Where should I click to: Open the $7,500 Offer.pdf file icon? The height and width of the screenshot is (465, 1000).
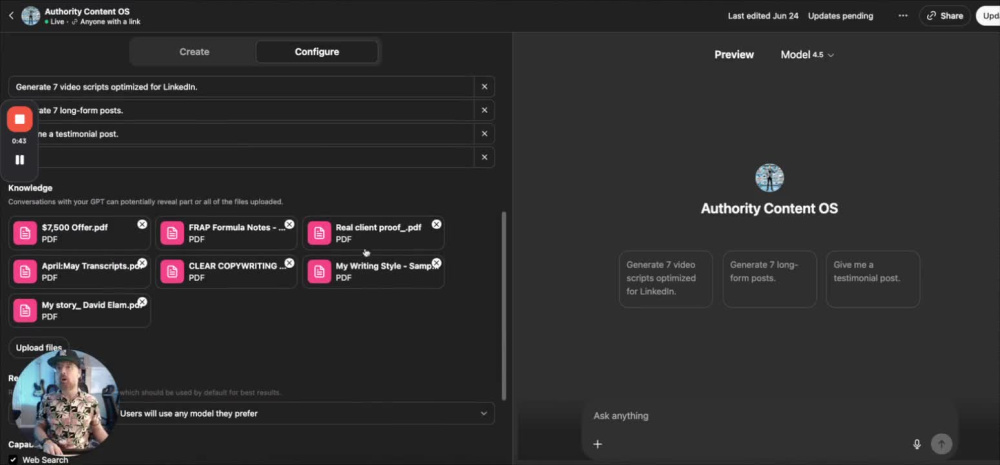coord(25,233)
